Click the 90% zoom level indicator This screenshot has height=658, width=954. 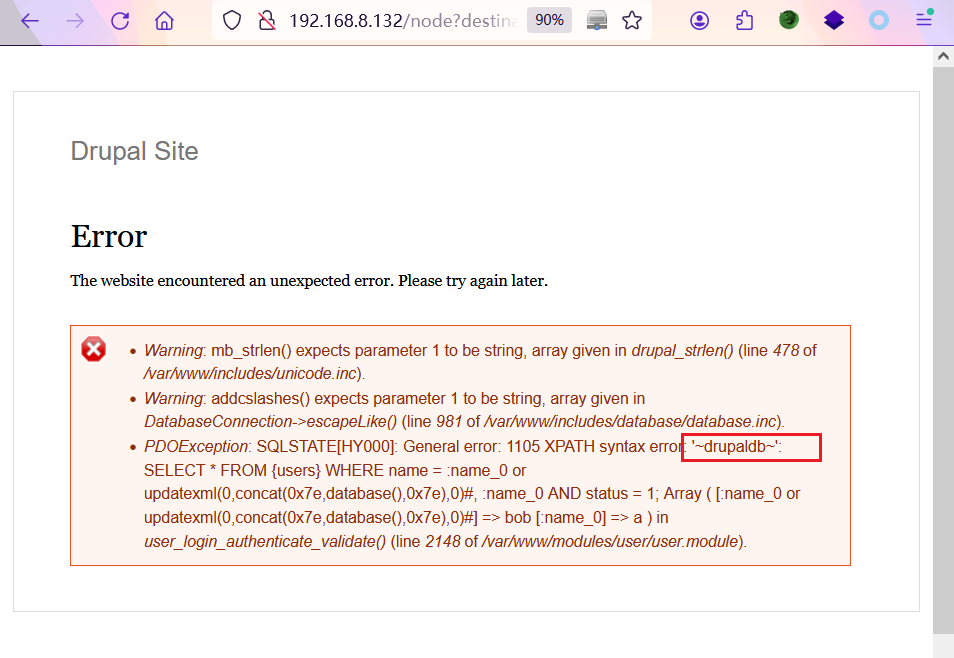coord(549,20)
